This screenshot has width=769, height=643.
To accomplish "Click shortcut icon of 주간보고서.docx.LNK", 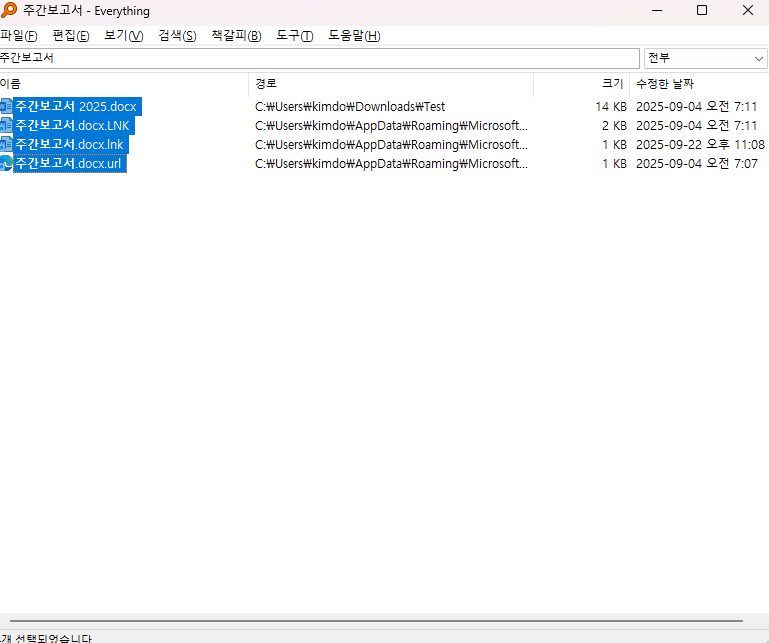I will (x=6, y=125).
